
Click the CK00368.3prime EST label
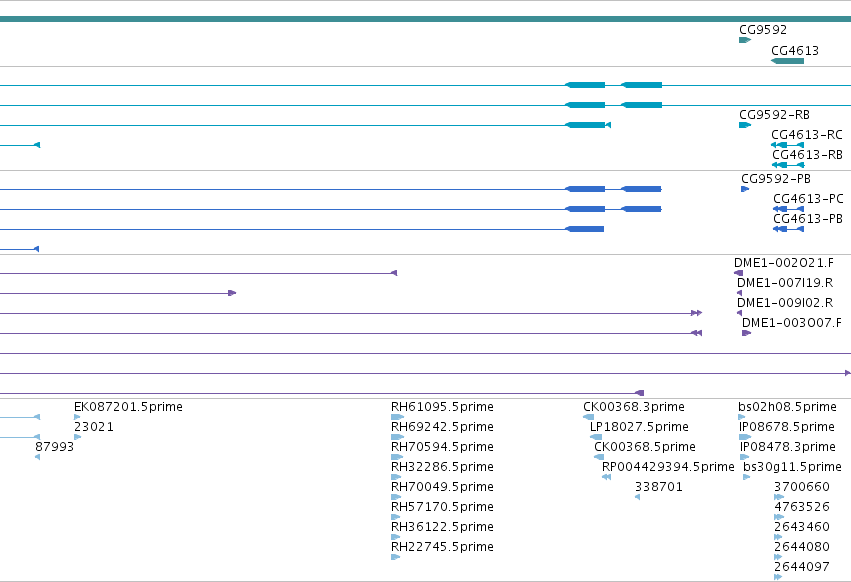[x=634, y=407]
